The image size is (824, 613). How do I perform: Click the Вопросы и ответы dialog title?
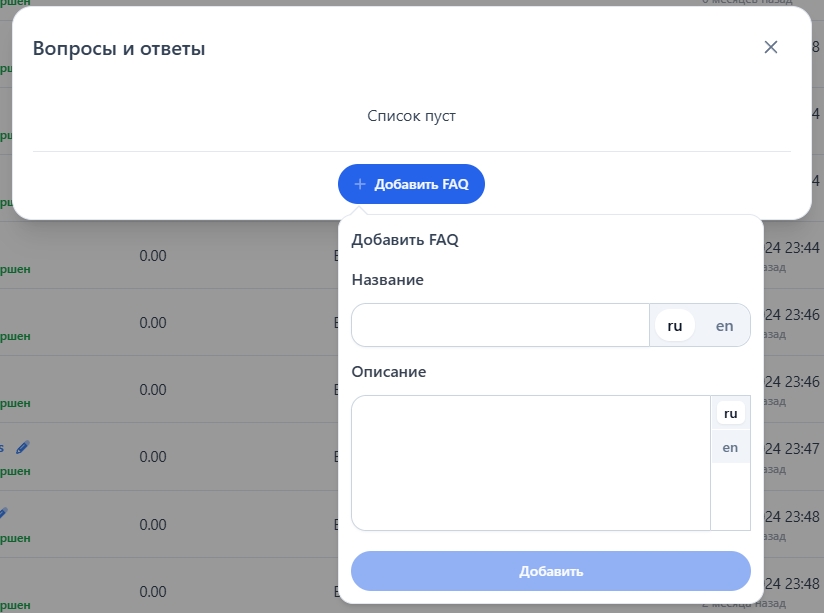click(x=119, y=48)
